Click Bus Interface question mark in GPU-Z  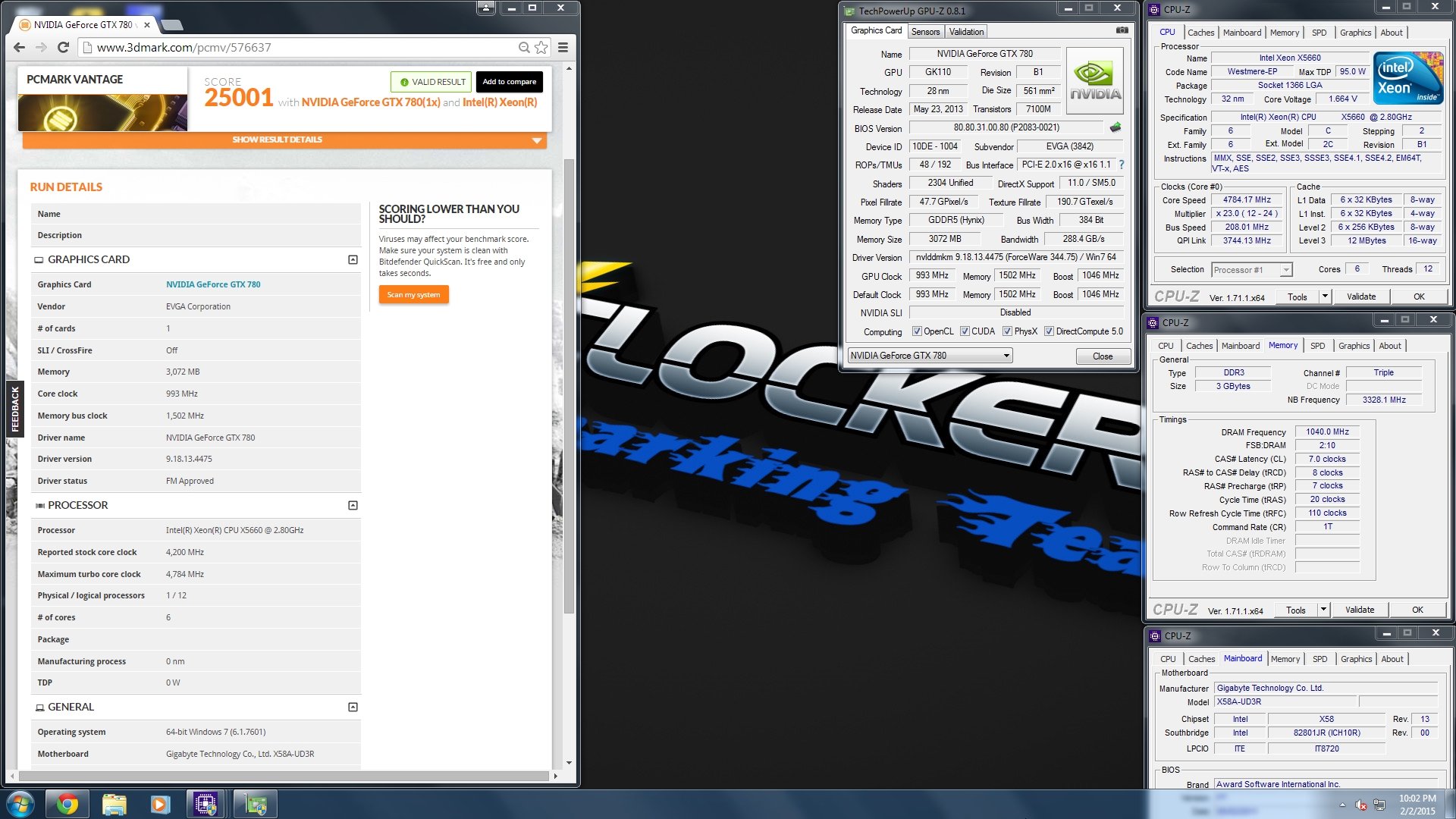[1122, 165]
